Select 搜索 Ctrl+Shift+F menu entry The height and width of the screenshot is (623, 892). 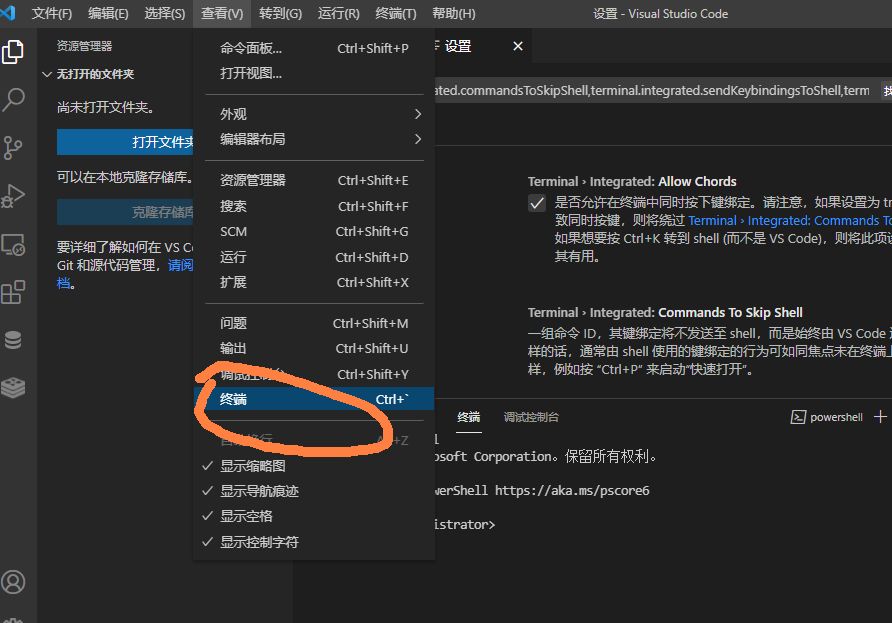click(x=314, y=206)
